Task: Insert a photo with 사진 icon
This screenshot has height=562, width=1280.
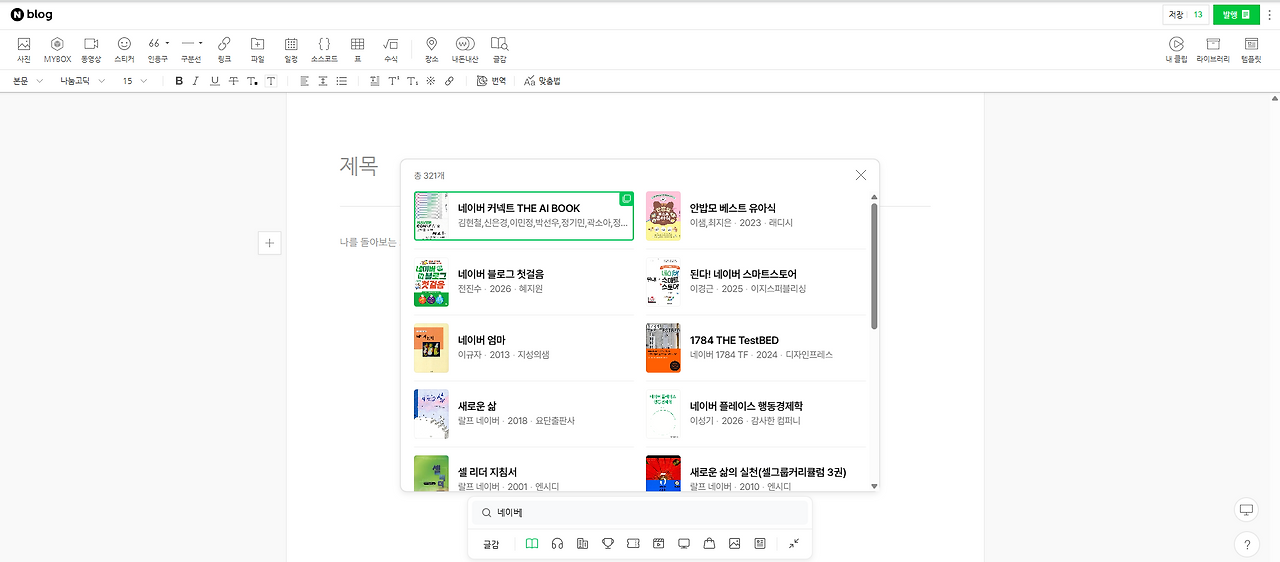Action: [24, 49]
